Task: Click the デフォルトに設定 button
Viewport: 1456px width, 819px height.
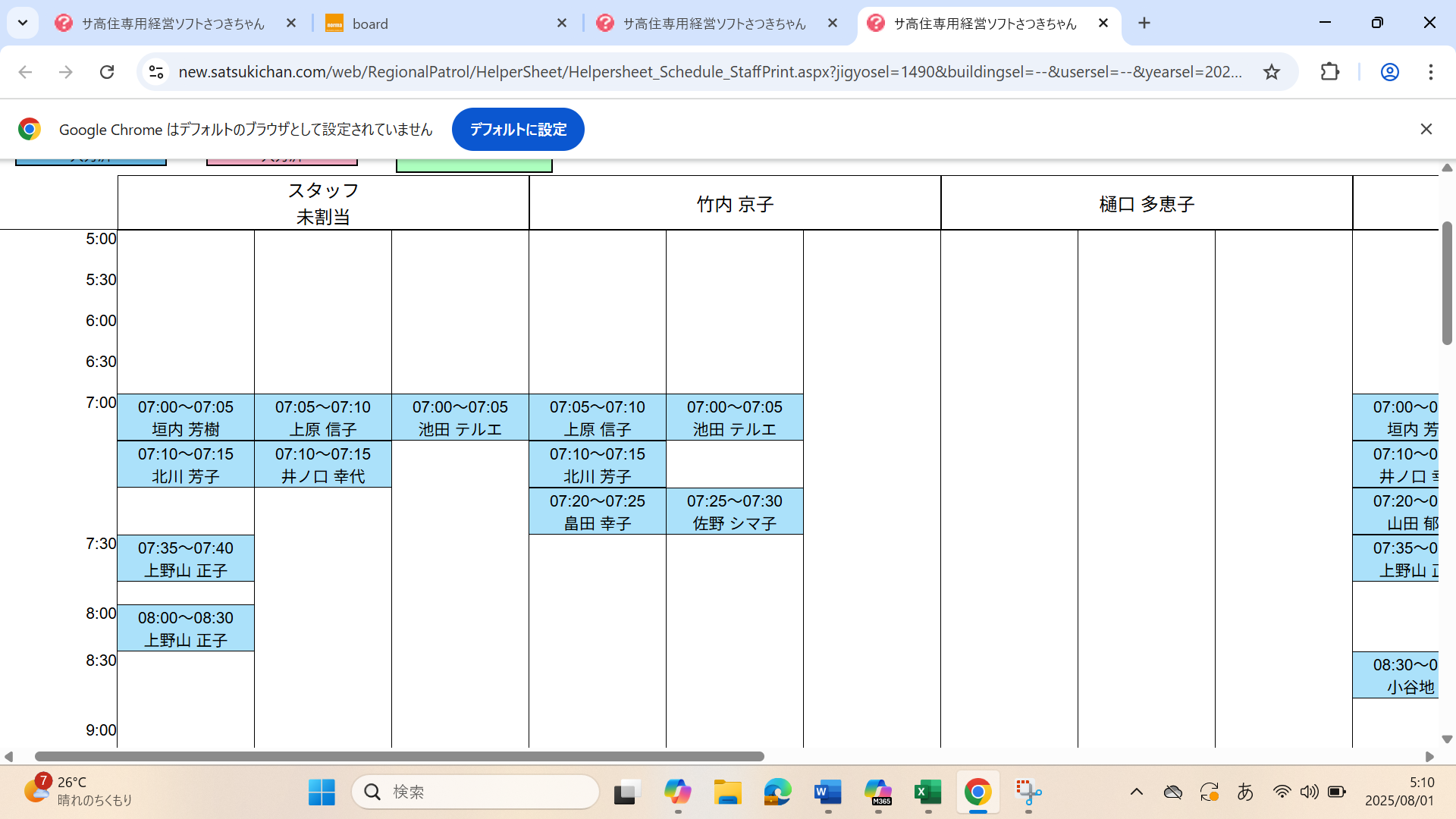Action: 518,130
